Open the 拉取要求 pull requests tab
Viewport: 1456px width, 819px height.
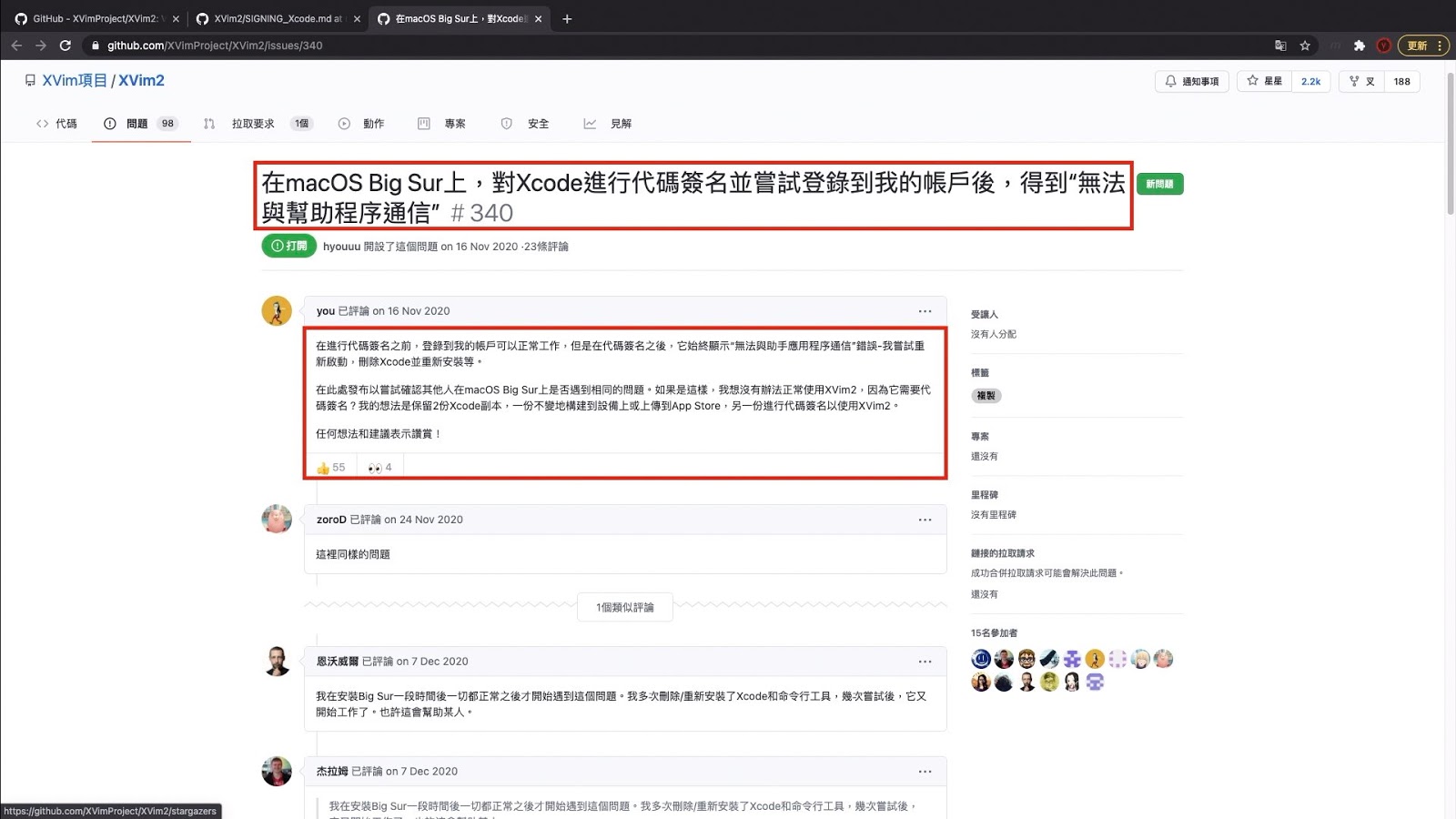coord(258,124)
